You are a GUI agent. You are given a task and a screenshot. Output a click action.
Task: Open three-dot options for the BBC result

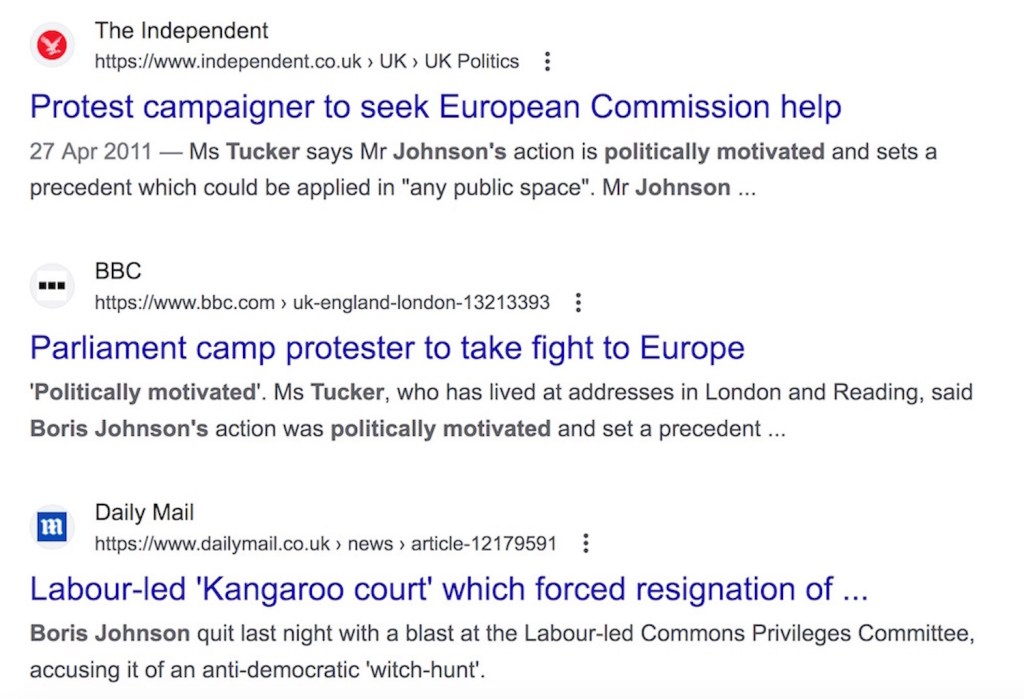pyautogui.click(x=577, y=303)
